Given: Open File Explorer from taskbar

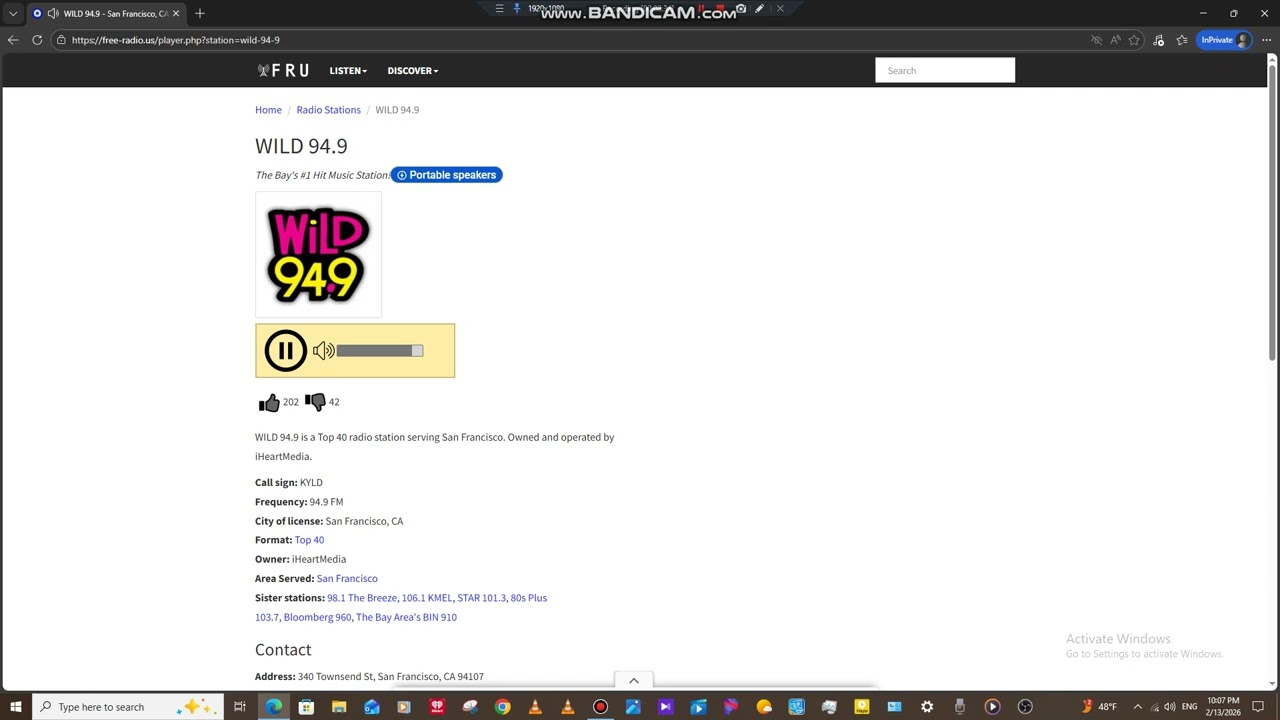Looking at the screenshot, I should [339, 707].
